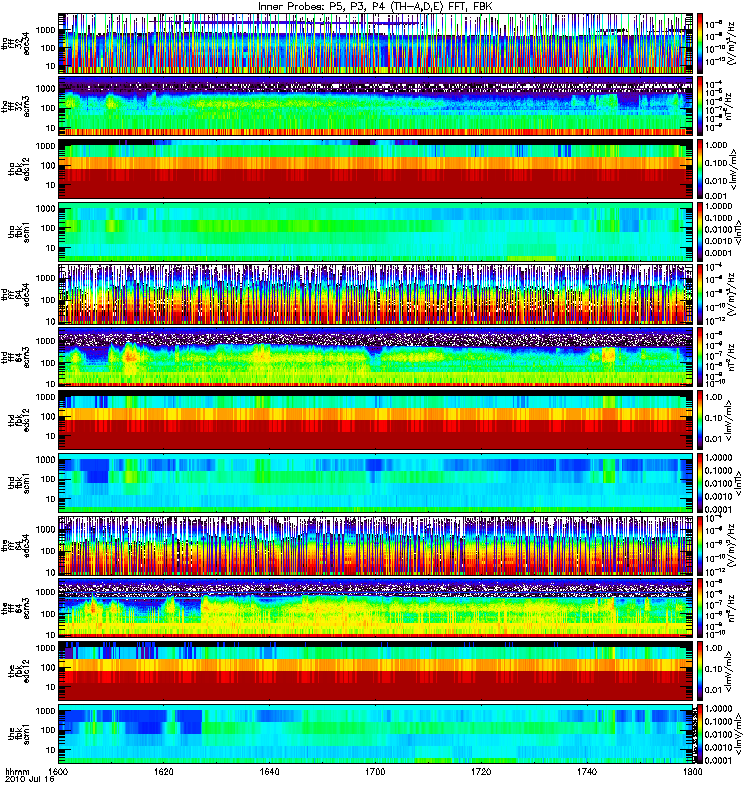The height and width of the screenshot is (800, 750).
Task: Click the '(V/m)²/Hz' unit label of the edc34
Action: click(x=731, y=545)
